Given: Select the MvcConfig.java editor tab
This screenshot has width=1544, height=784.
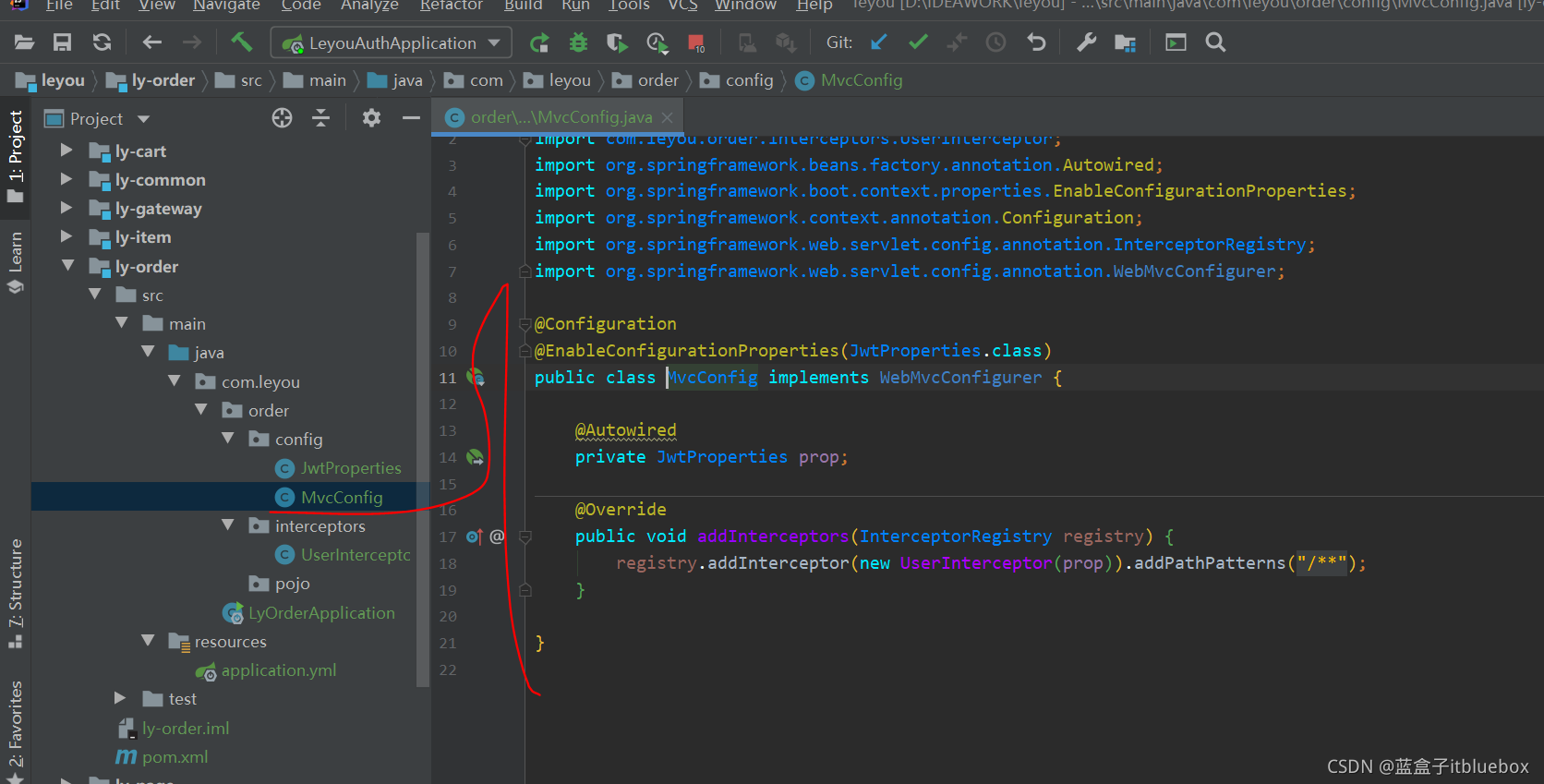Looking at the screenshot, I should pos(557,117).
